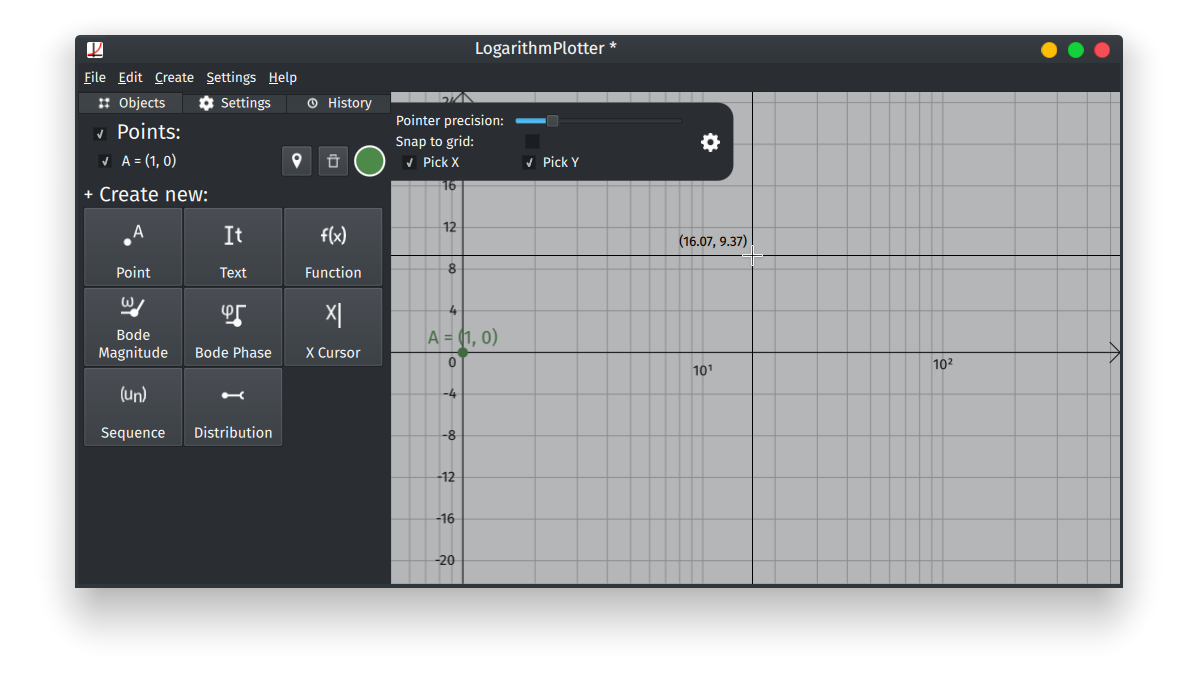Enable Snap to grid
1198x673 pixels.
point(531,141)
